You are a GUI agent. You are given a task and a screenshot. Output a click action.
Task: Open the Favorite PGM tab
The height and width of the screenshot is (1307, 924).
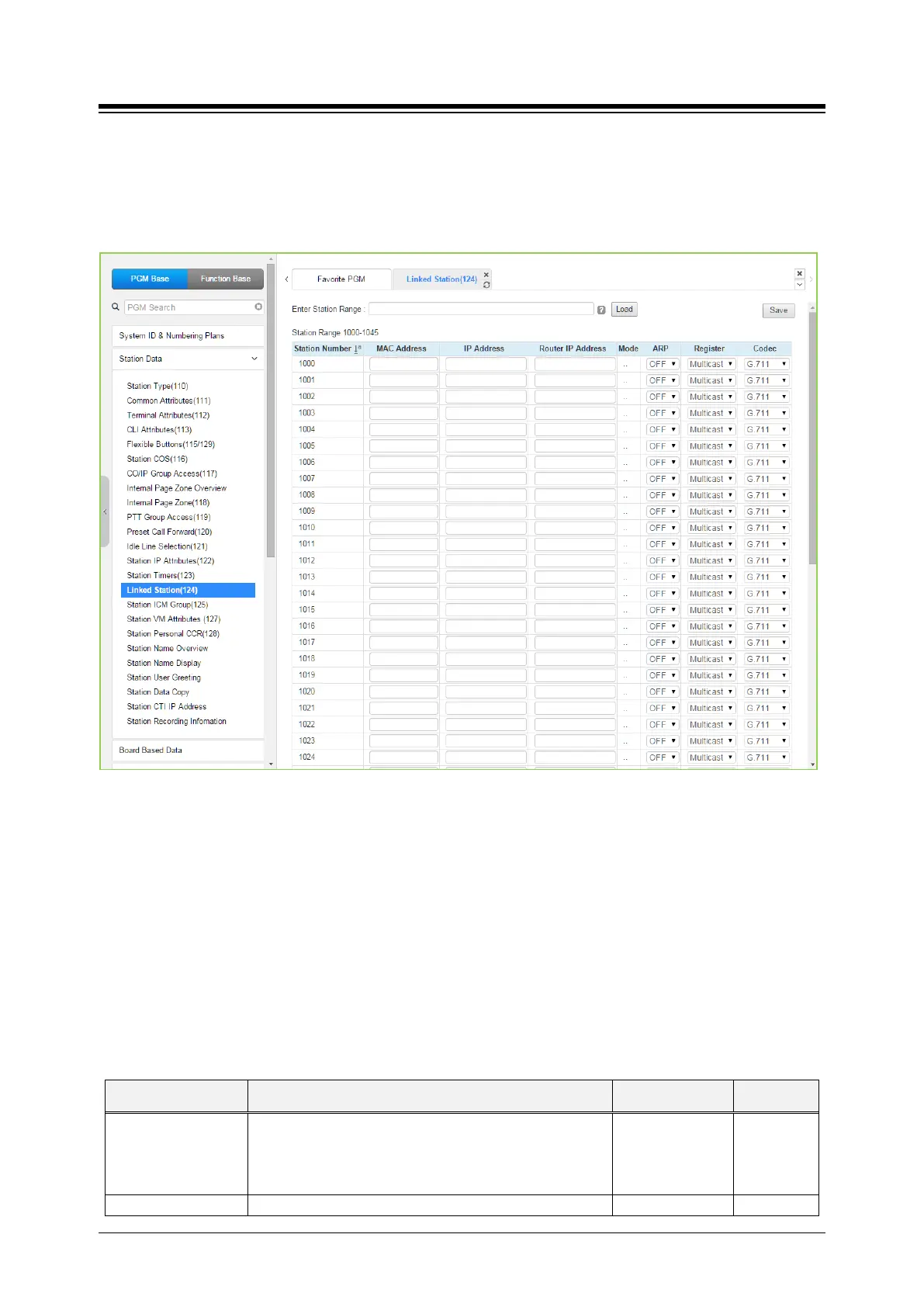point(341,279)
